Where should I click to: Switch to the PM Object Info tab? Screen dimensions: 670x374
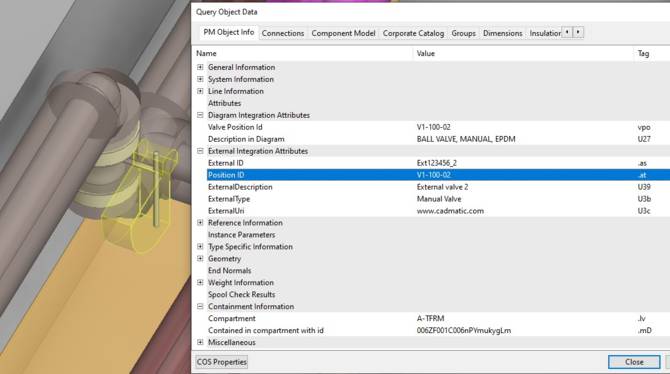pos(229,32)
